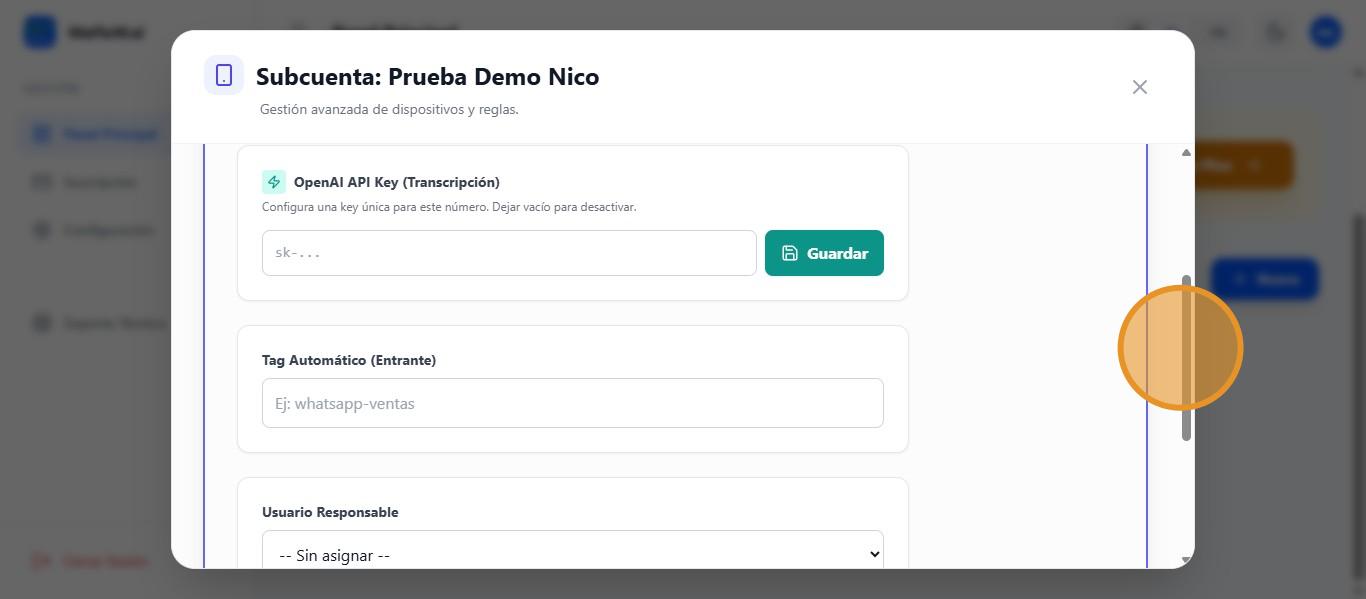Viewport: 1366px width, 599px height.
Task: Click the Tag Automático (Entrante) text field
Action: [x=572, y=403]
